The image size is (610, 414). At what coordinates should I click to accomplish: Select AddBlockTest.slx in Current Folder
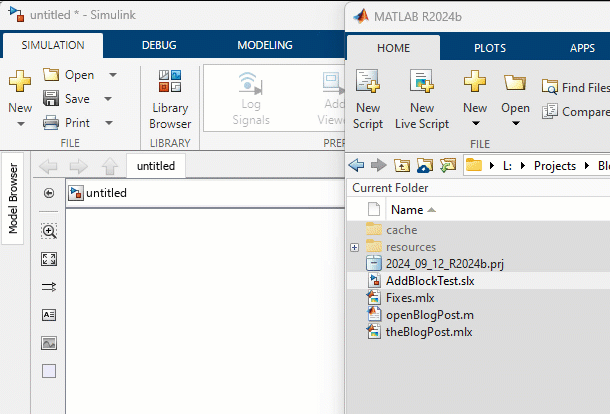click(429, 281)
